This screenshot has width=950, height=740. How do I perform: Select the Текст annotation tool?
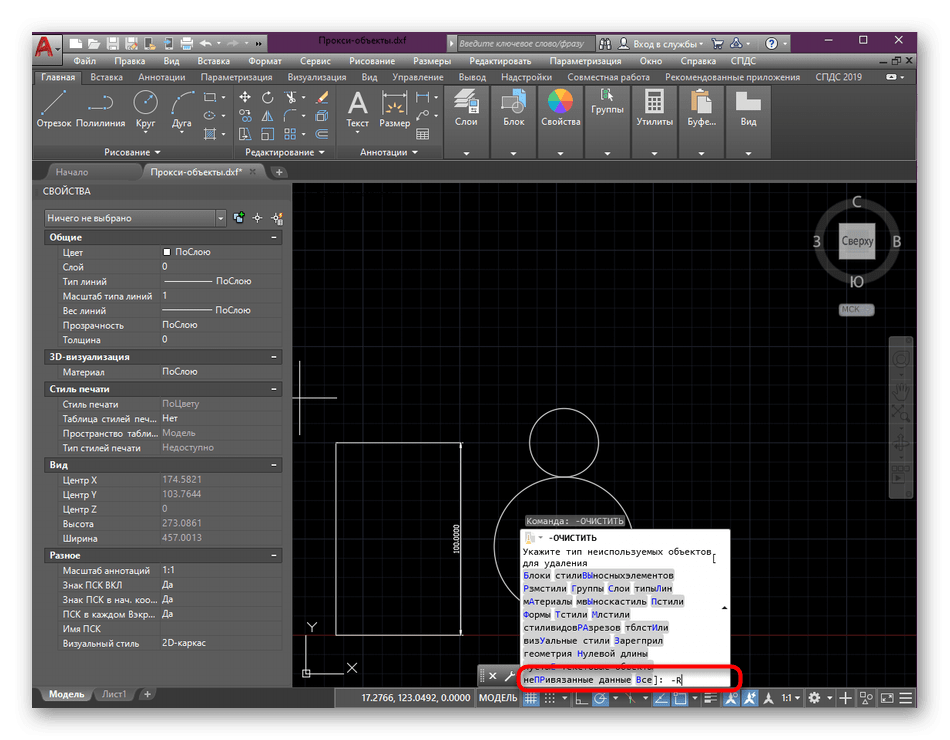coord(357,108)
